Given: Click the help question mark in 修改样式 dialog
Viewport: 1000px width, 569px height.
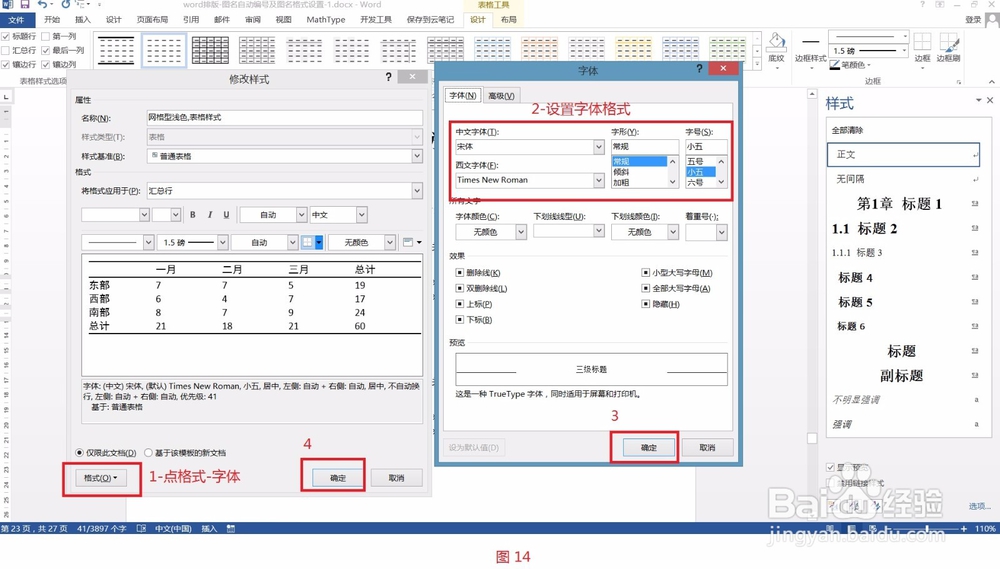Looking at the screenshot, I should [x=388, y=77].
